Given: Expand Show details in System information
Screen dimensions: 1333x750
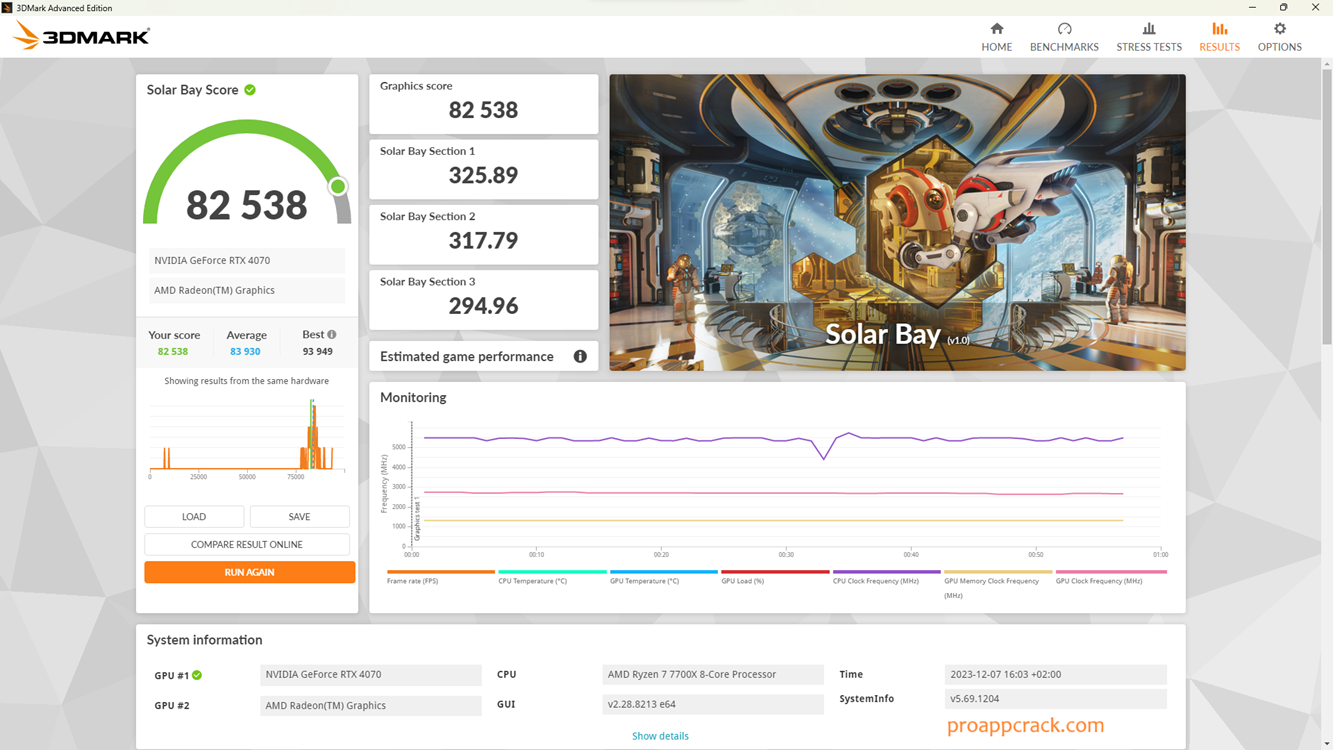Looking at the screenshot, I should (x=660, y=735).
